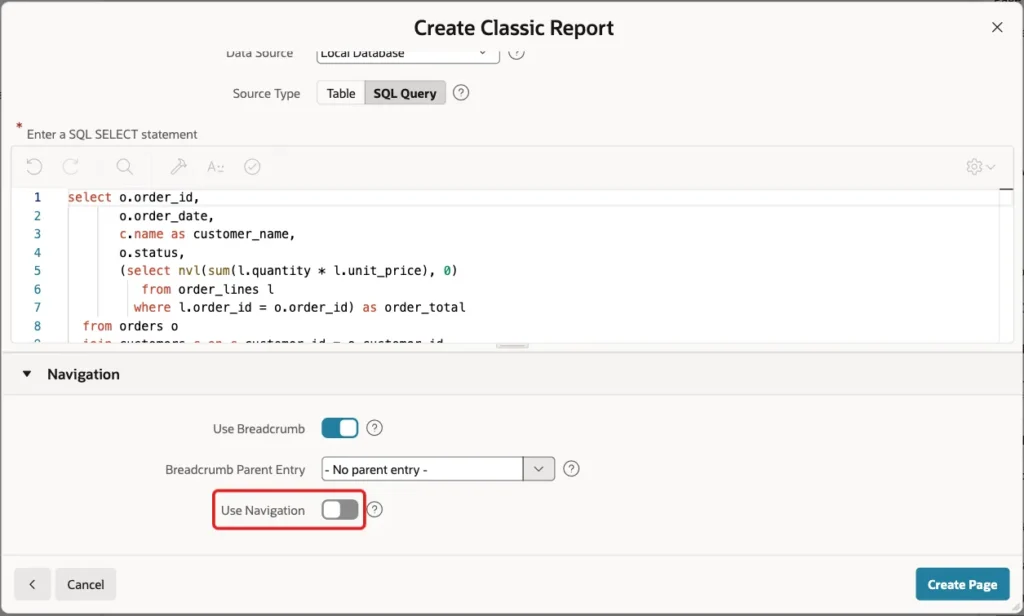Click the Use Breadcrumb label

click(x=259, y=429)
